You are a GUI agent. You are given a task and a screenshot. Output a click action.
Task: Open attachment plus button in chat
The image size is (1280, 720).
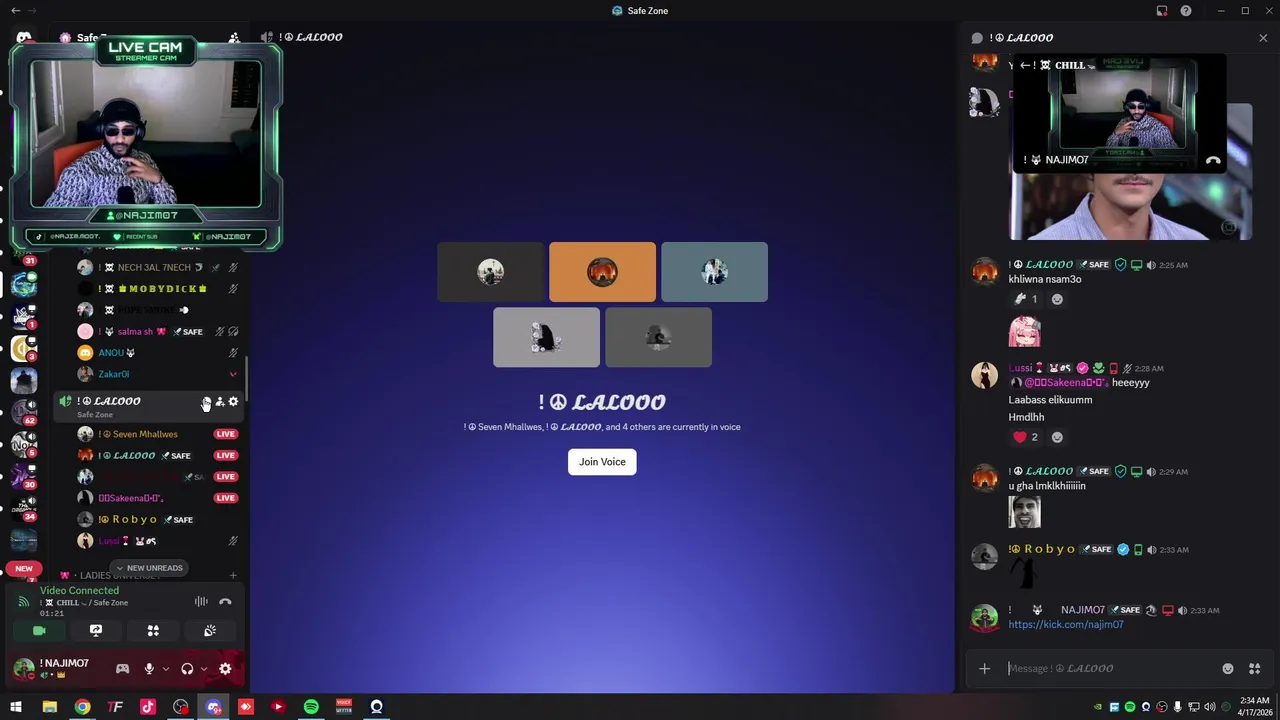(984, 669)
